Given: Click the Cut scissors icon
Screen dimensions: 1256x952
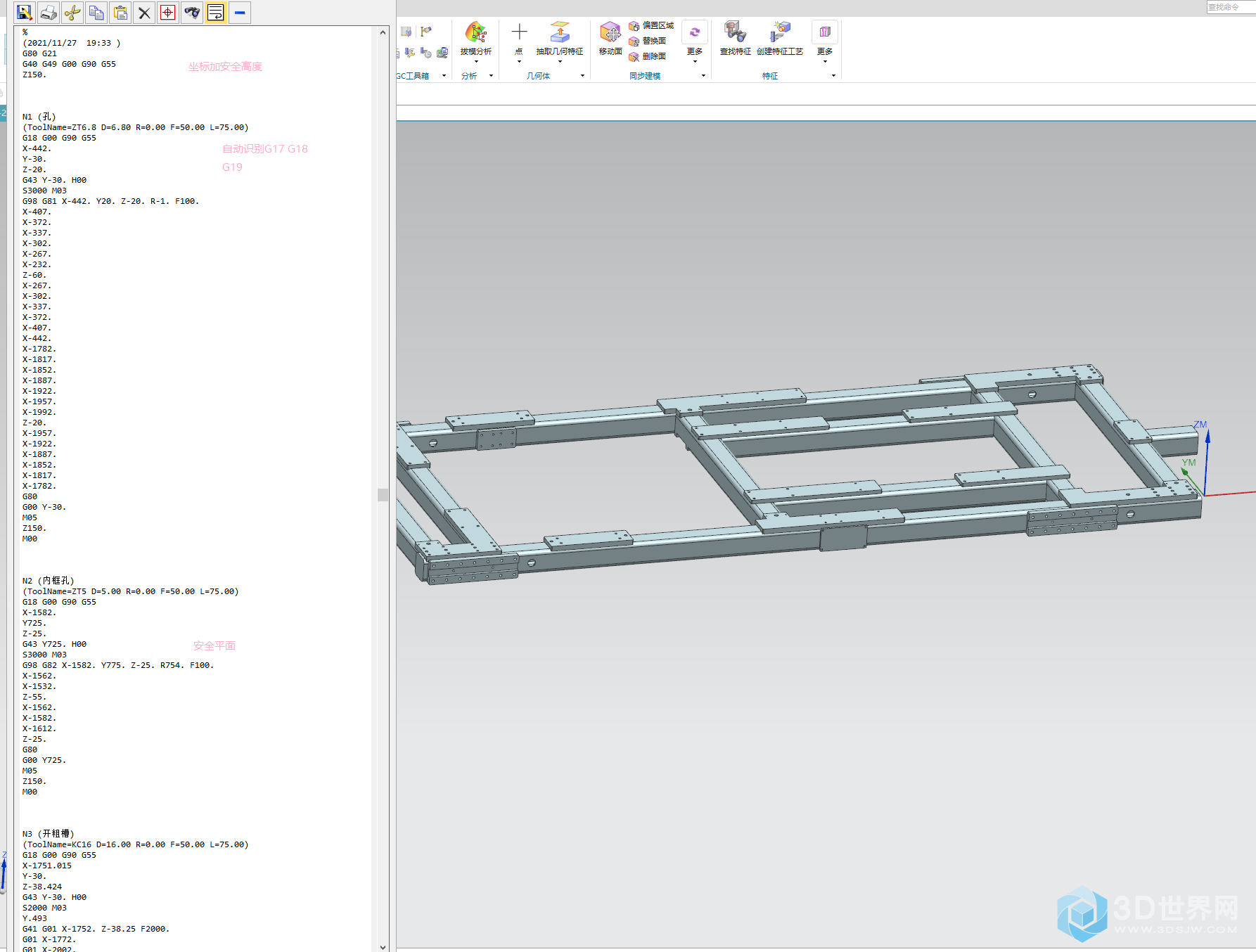Looking at the screenshot, I should tap(72, 13).
